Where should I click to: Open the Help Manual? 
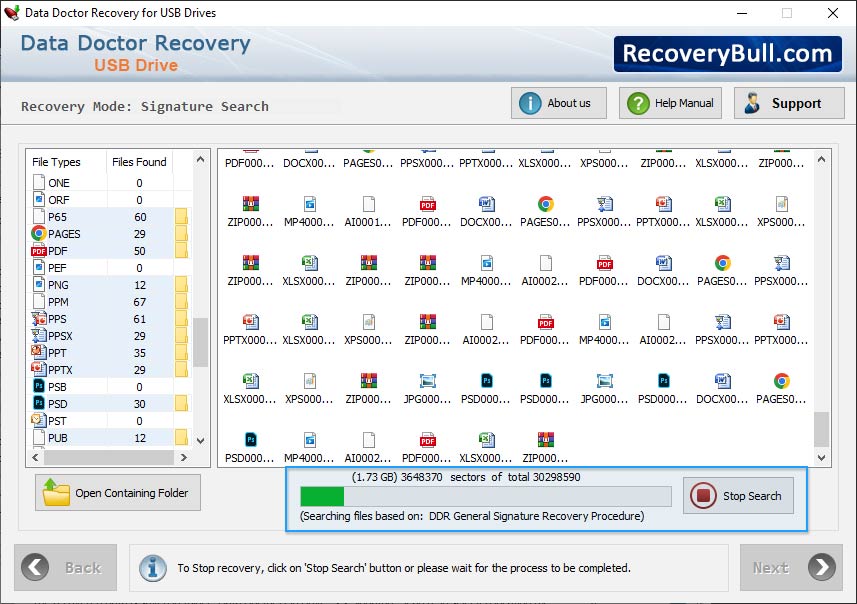pos(670,103)
